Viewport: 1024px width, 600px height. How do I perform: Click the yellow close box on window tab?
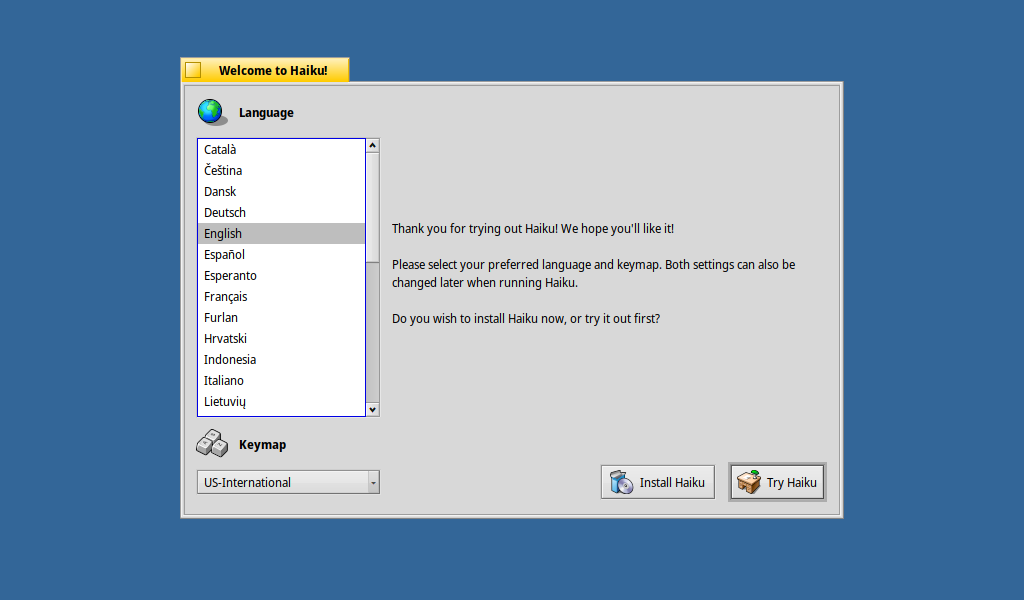coord(193,70)
